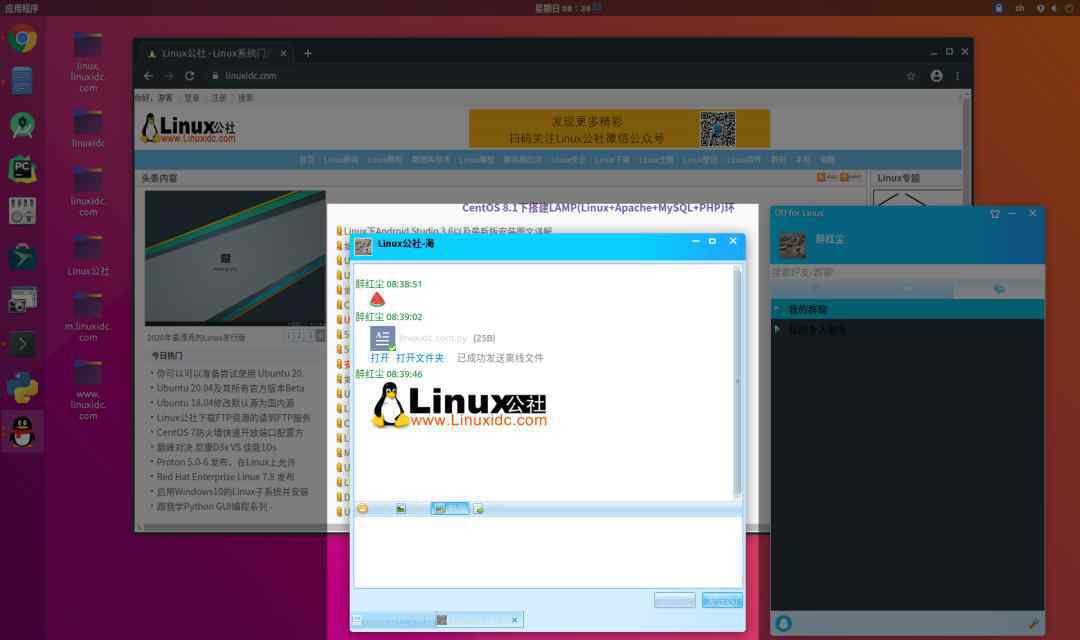The width and height of the screenshot is (1080, 640).
Task: Click the RSS feed icon near the headline section
Action: [x=821, y=178]
